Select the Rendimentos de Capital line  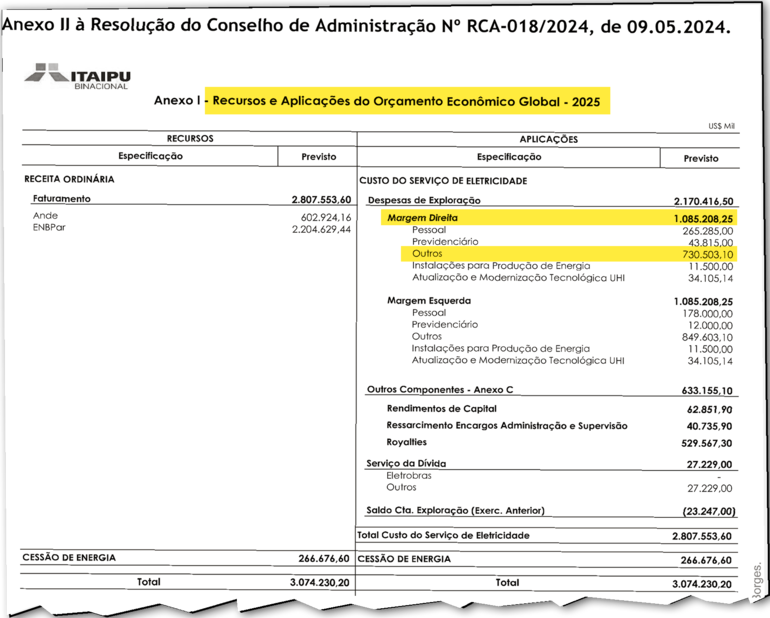pyautogui.click(x=439, y=408)
